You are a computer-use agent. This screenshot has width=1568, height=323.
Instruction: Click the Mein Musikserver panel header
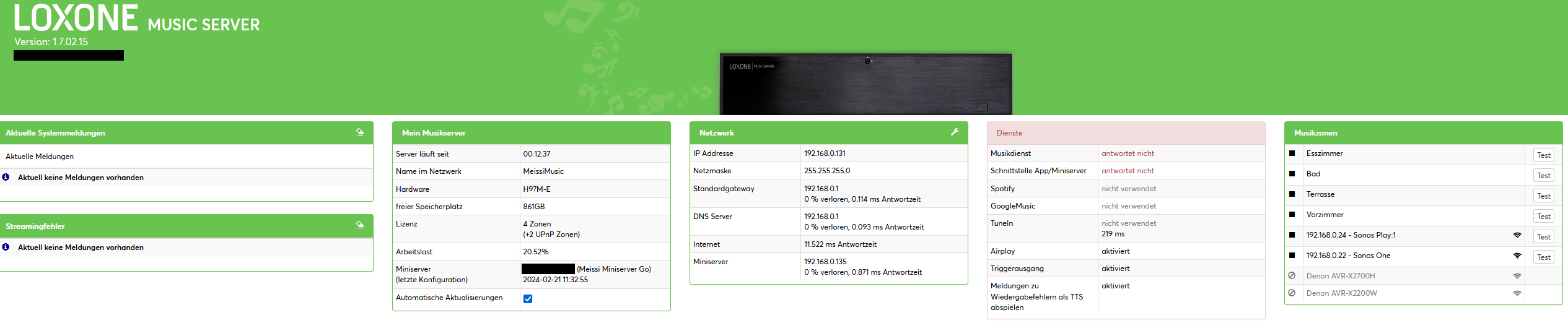coord(532,133)
